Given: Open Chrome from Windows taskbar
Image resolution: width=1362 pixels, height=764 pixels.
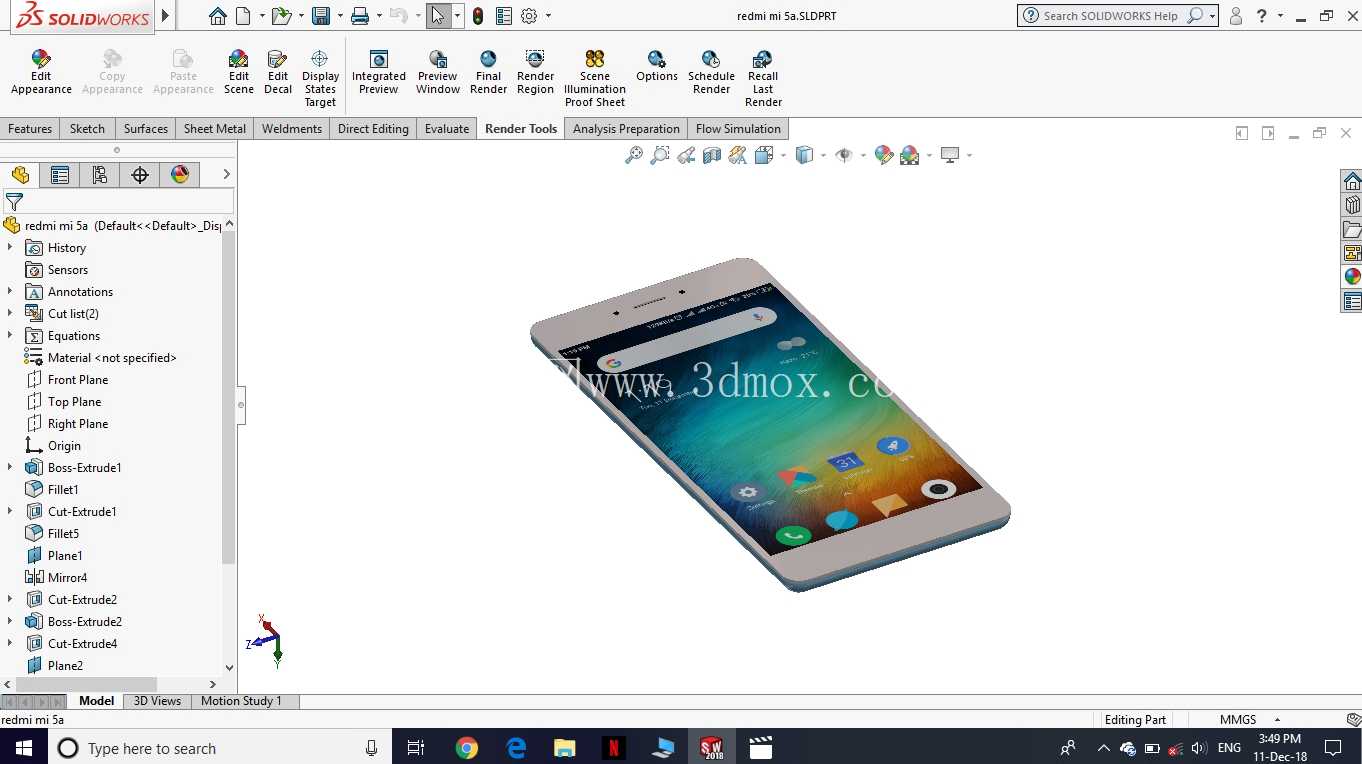Looking at the screenshot, I should [467, 748].
